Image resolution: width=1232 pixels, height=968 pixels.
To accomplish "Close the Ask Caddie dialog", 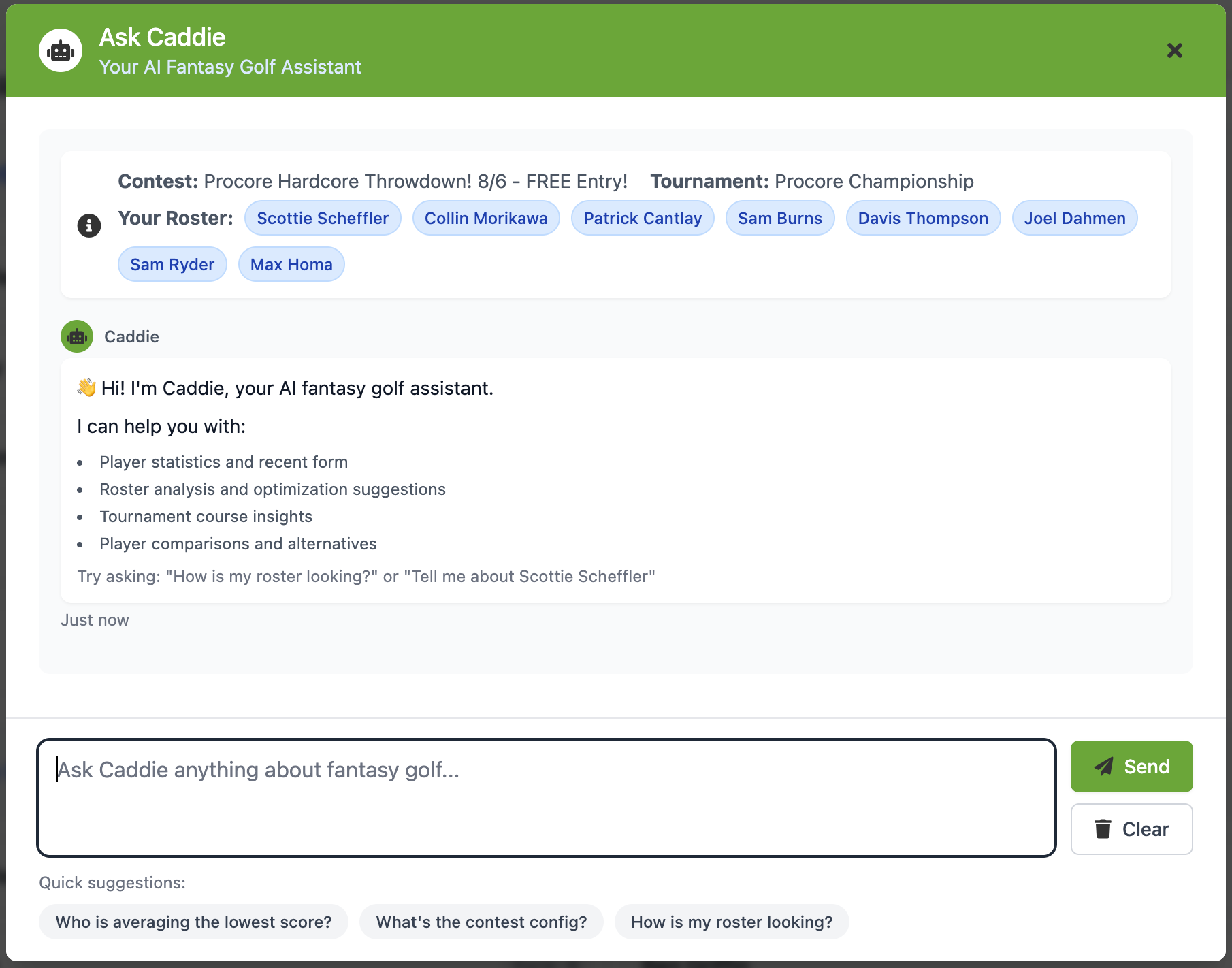I will (1174, 50).
